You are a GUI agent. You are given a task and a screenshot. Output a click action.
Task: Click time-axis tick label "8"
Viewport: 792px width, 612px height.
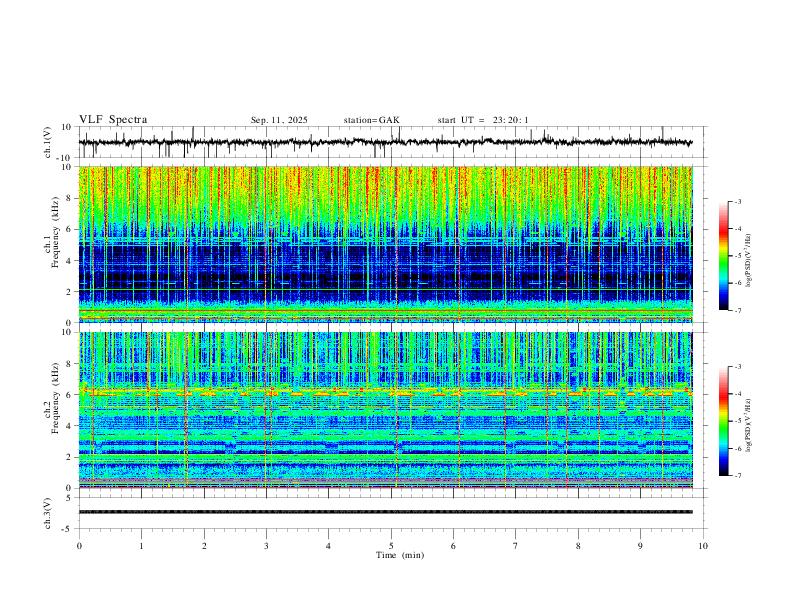click(578, 546)
